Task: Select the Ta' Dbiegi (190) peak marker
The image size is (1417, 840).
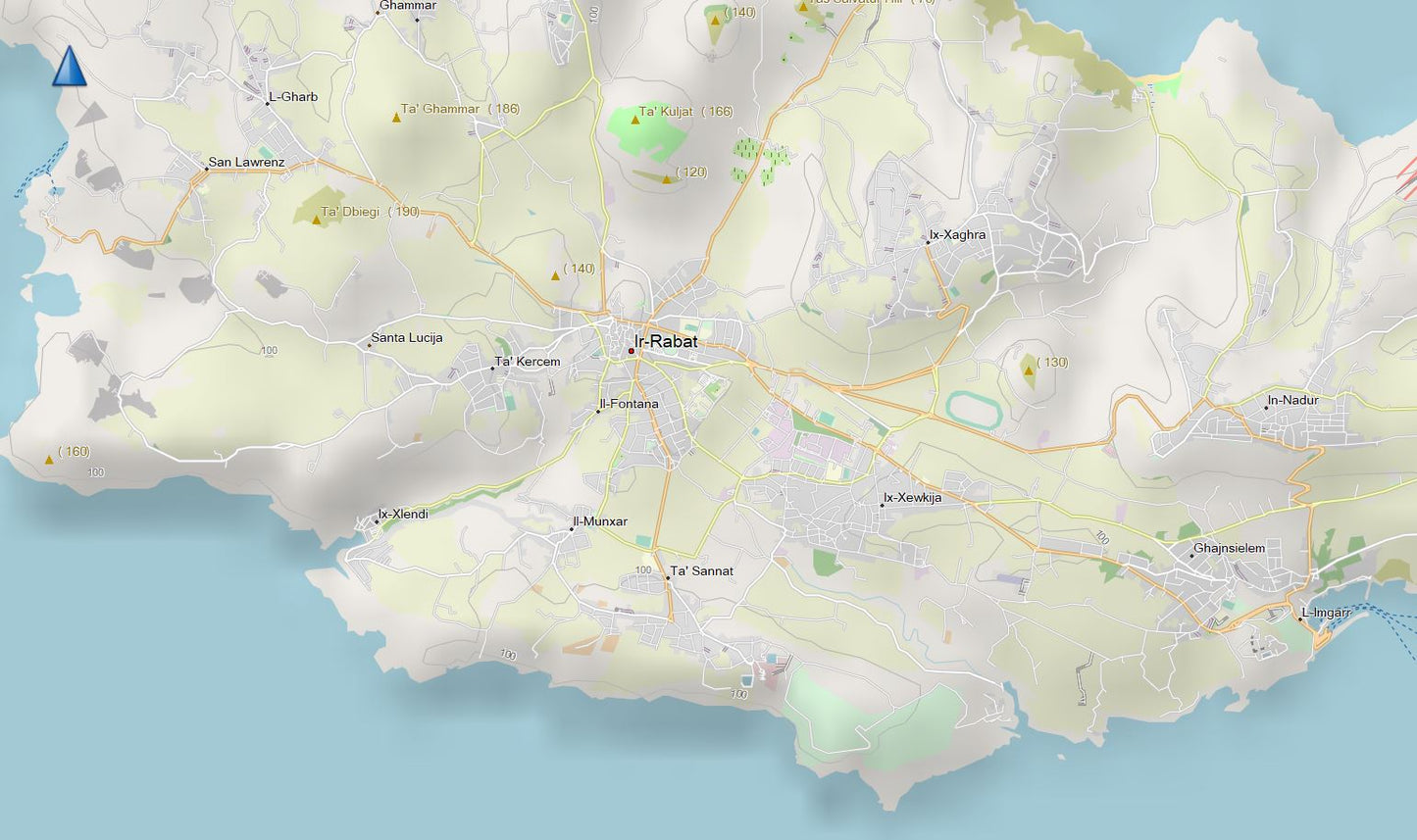Action: pyautogui.click(x=316, y=220)
